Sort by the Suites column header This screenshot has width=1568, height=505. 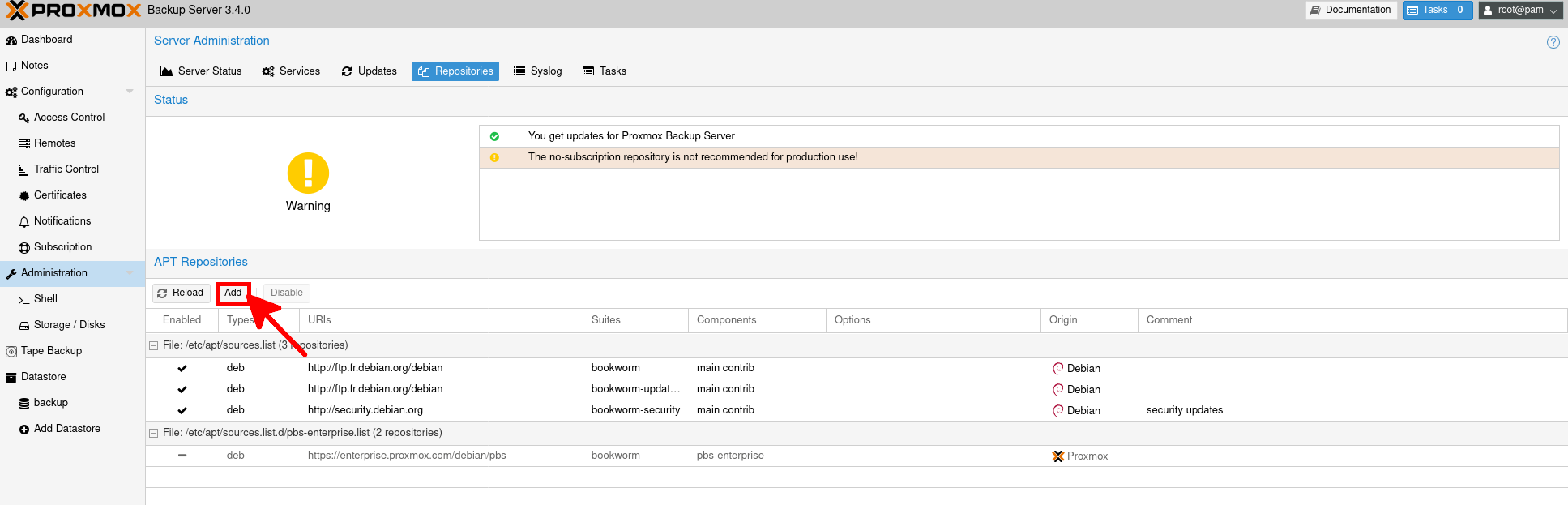coord(635,320)
